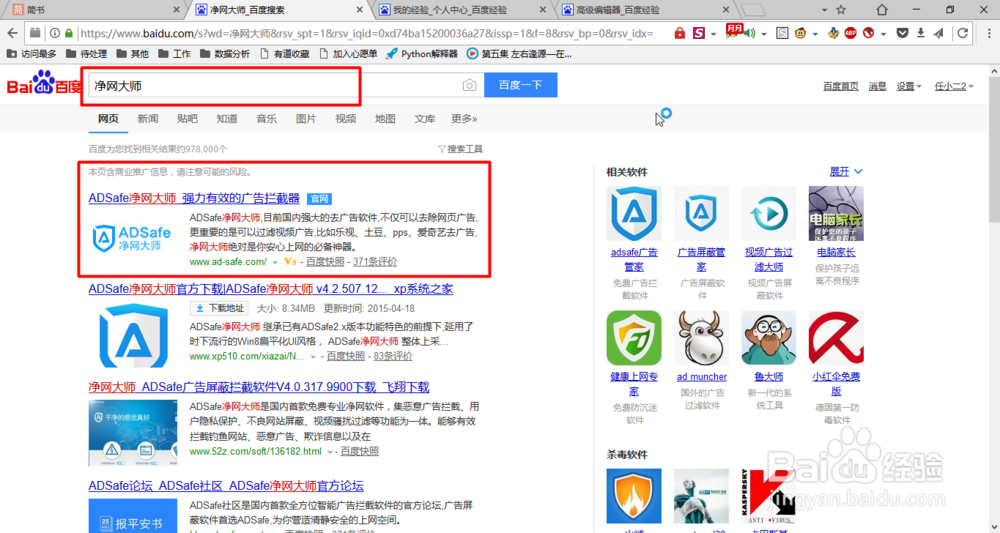Open the 电脑家长 software icon
The height and width of the screenshot is (533, 1000).
836,213
